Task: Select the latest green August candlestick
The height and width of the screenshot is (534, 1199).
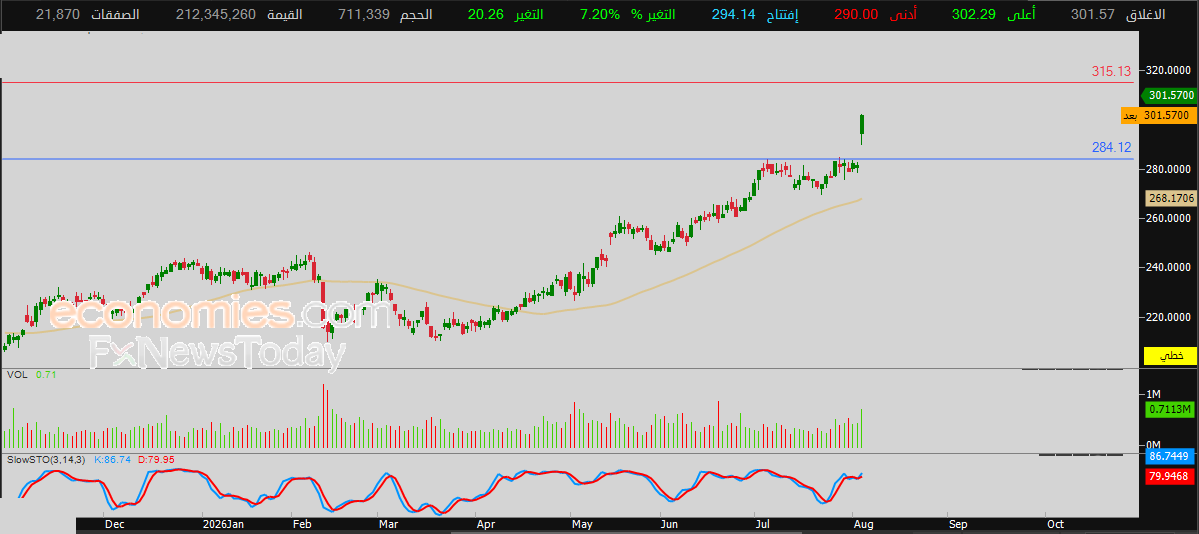Action: click(863, 129)
